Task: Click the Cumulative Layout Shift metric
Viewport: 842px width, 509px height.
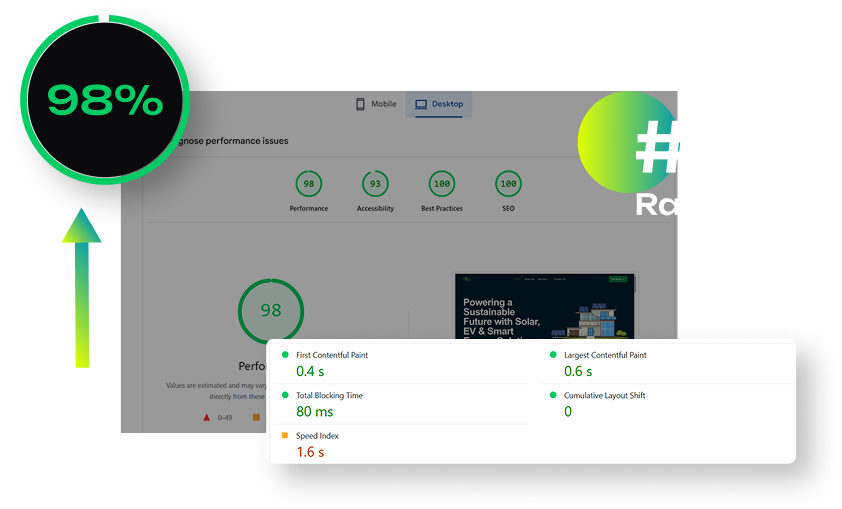Action: click(604, 396)
